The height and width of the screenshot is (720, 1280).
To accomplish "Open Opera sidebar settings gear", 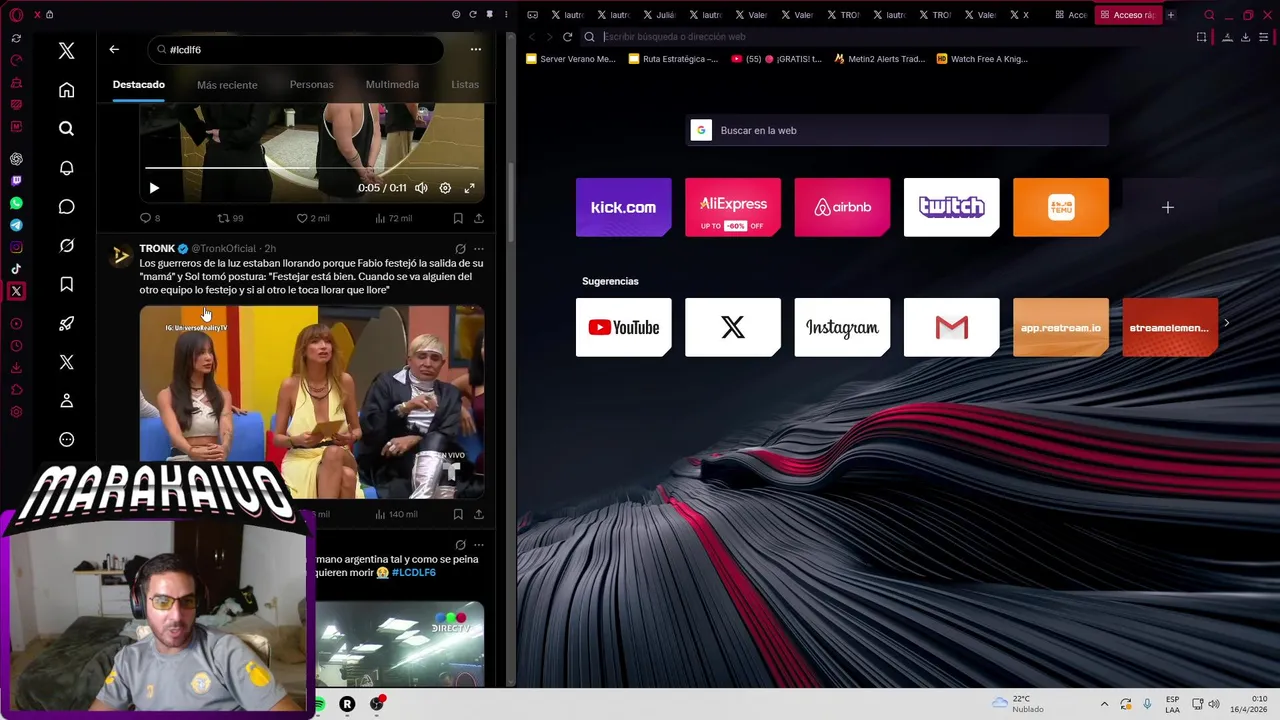I will [x=16, y=412].
